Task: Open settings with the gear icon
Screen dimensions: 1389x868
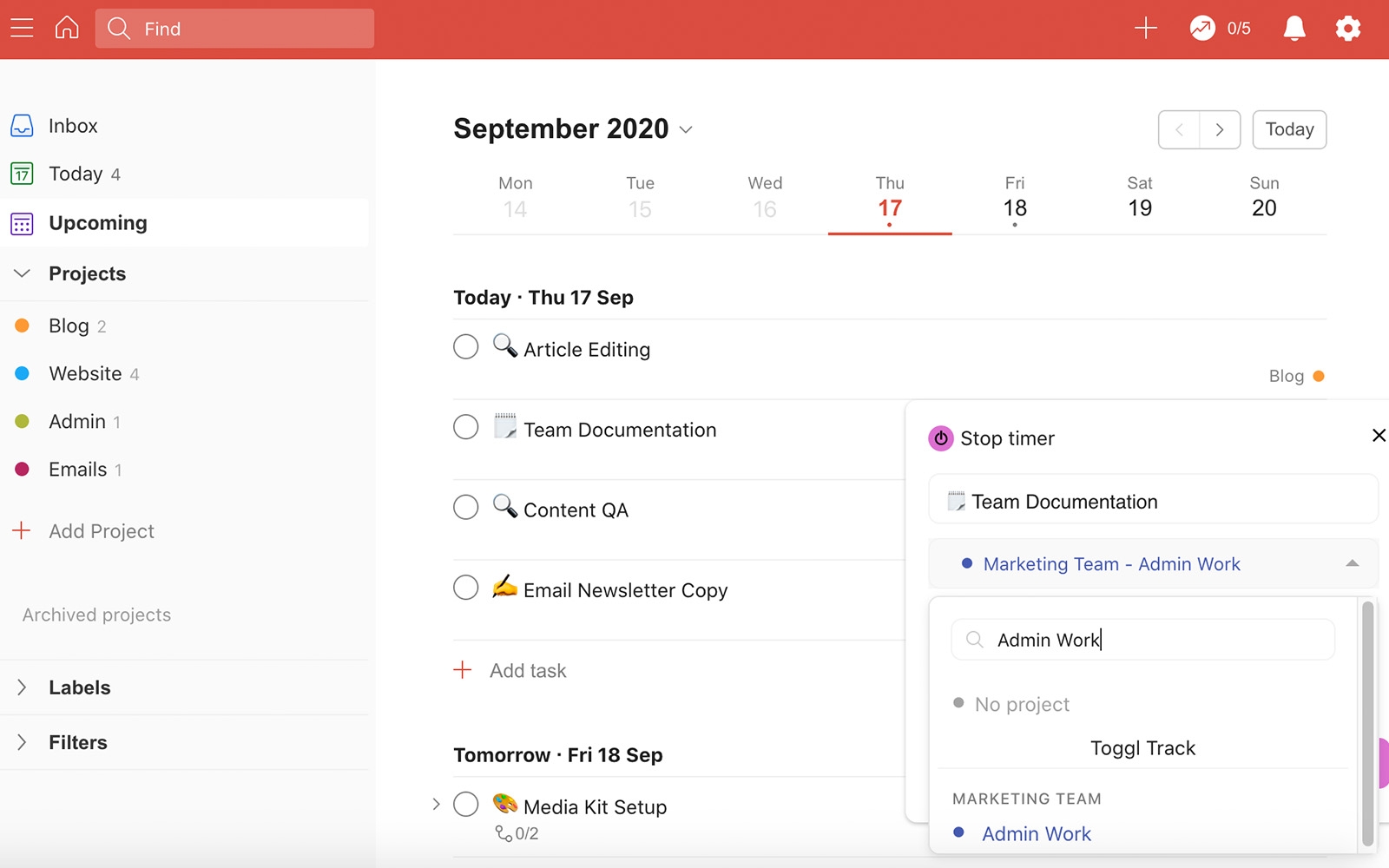Action: tap(1347, 28)
